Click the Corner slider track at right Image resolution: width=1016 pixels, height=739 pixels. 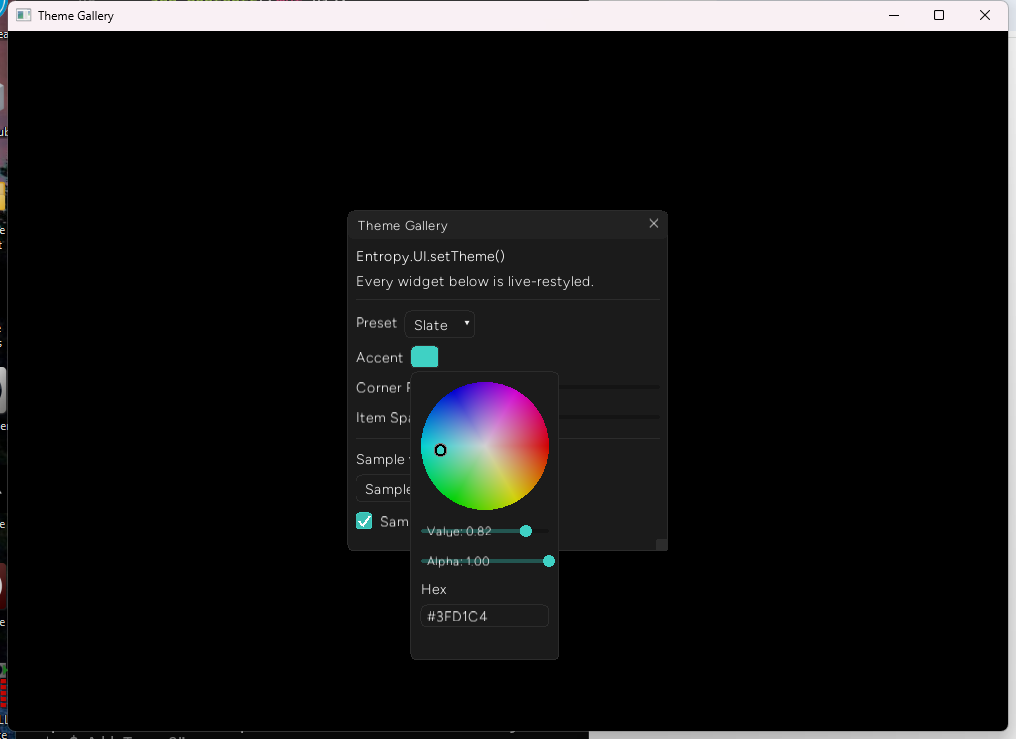click(609, 387)
